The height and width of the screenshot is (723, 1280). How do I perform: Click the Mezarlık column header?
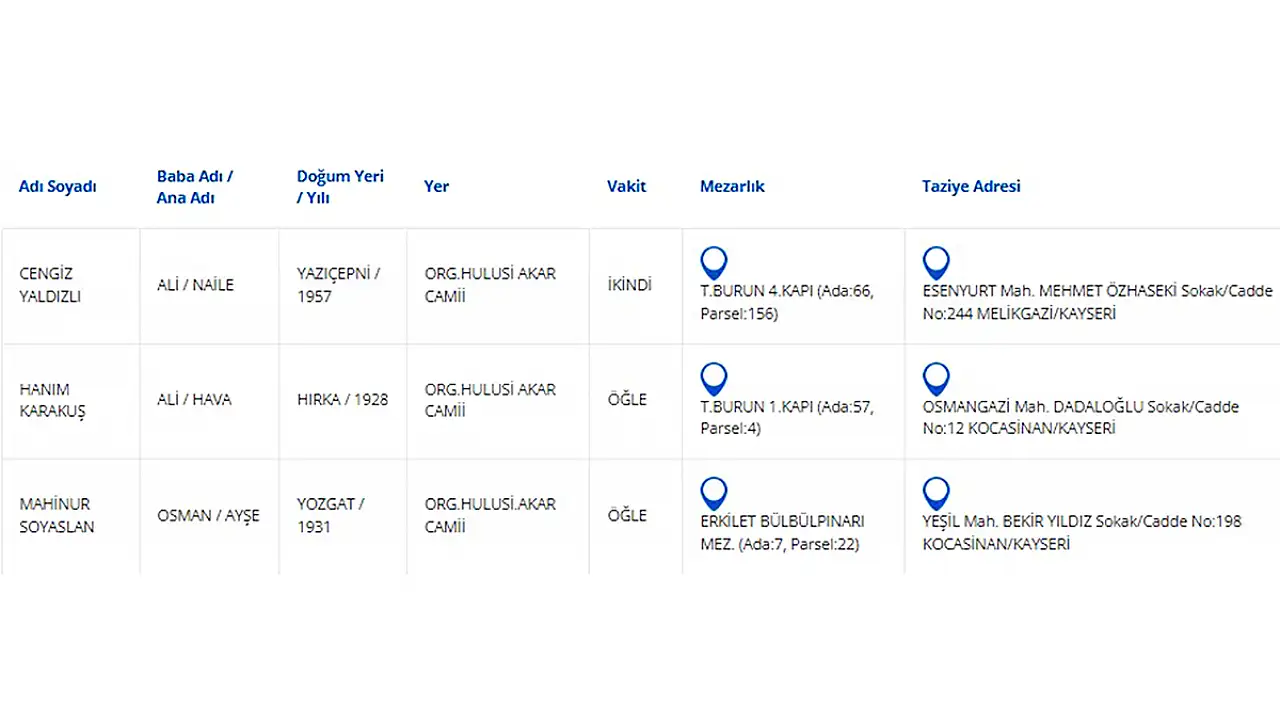(x=732, y=187)
